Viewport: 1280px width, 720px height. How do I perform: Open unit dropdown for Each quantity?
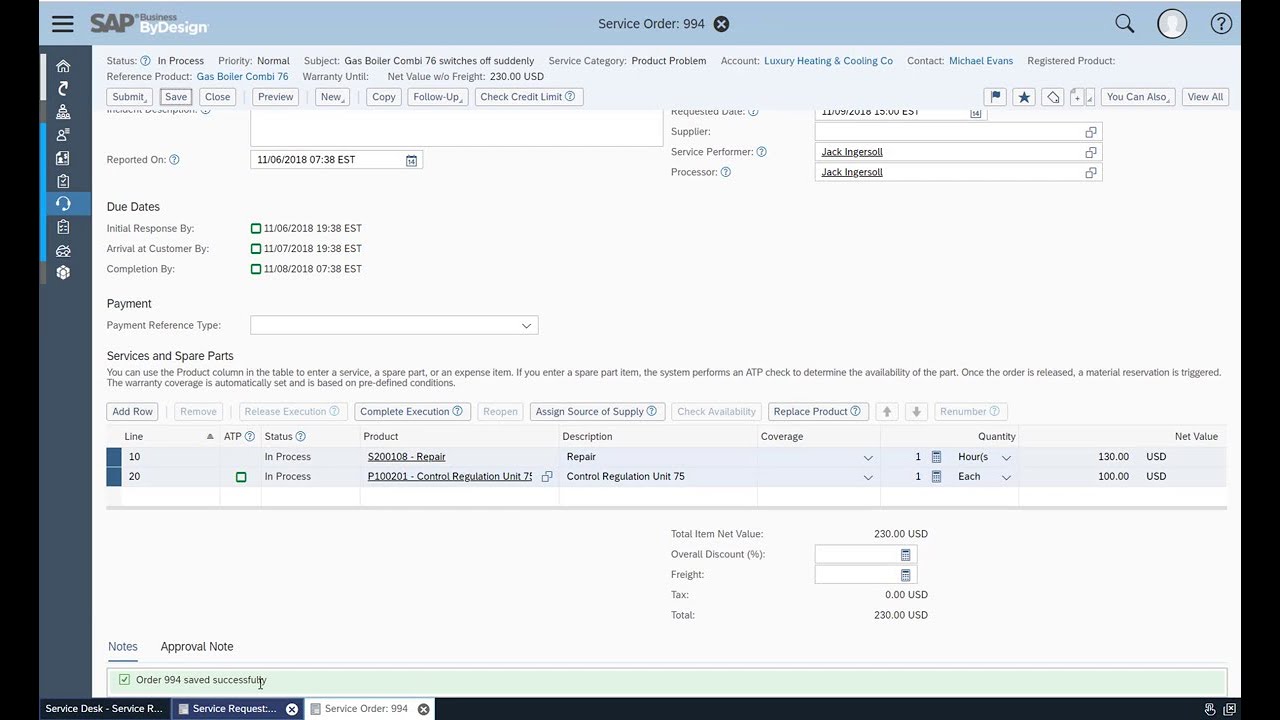tap(1006, 477)
